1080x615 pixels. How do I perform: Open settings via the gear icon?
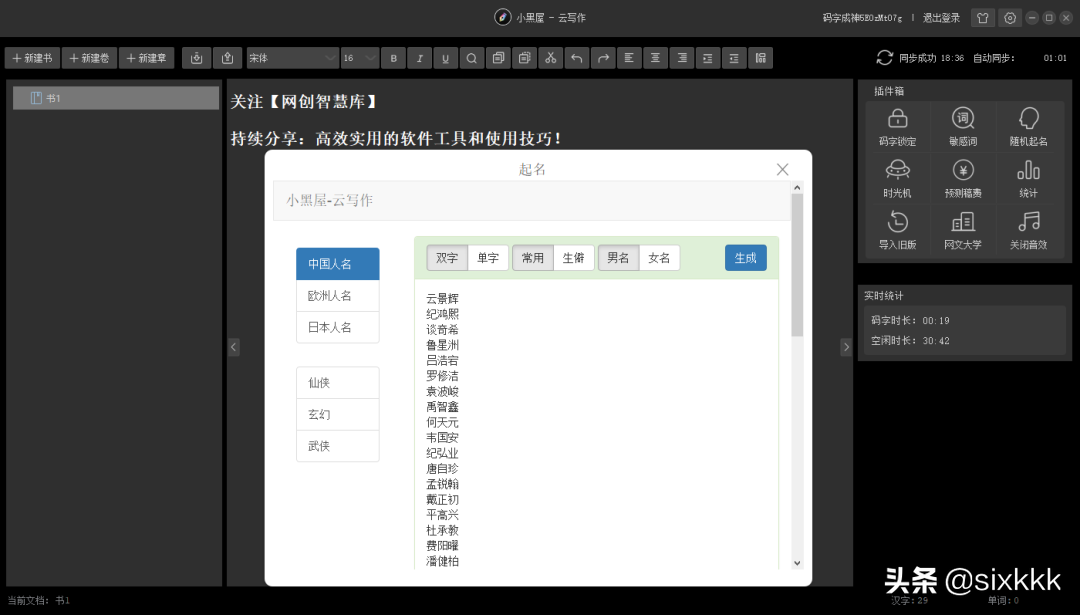click(x=1010, y=18)
